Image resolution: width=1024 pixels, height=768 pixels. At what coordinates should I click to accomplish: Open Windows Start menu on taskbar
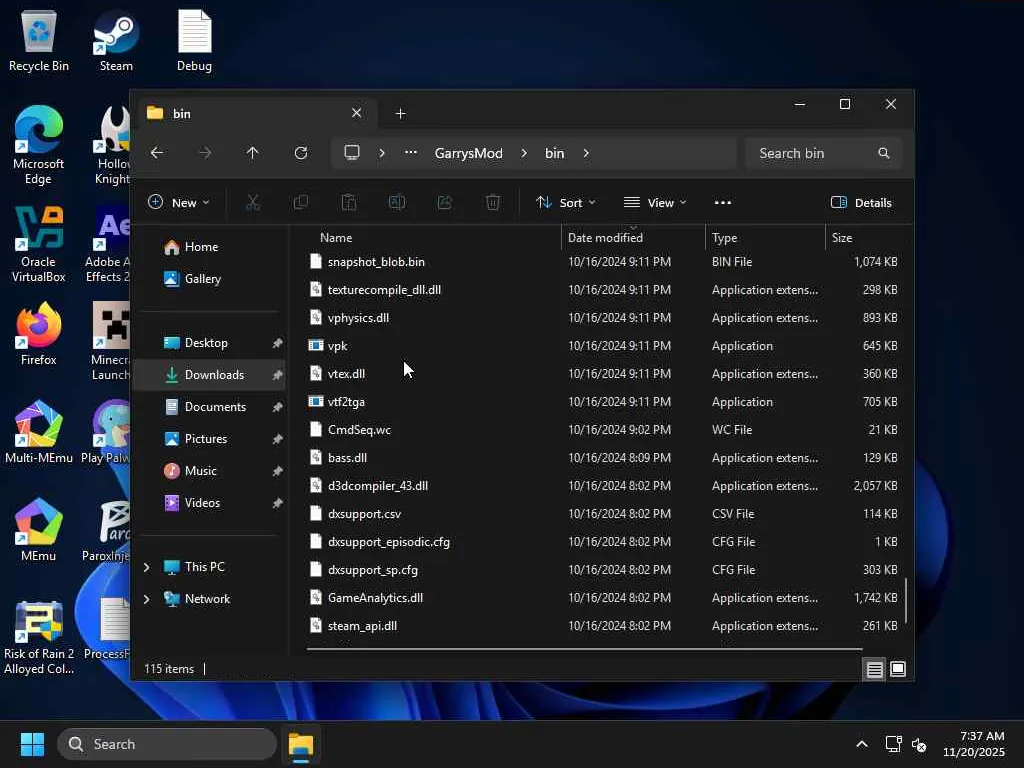point(32,744)
